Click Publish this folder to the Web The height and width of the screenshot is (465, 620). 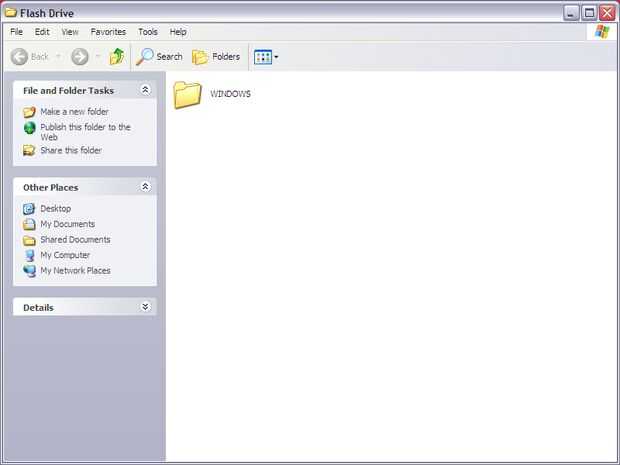click(x=85, y=132)
